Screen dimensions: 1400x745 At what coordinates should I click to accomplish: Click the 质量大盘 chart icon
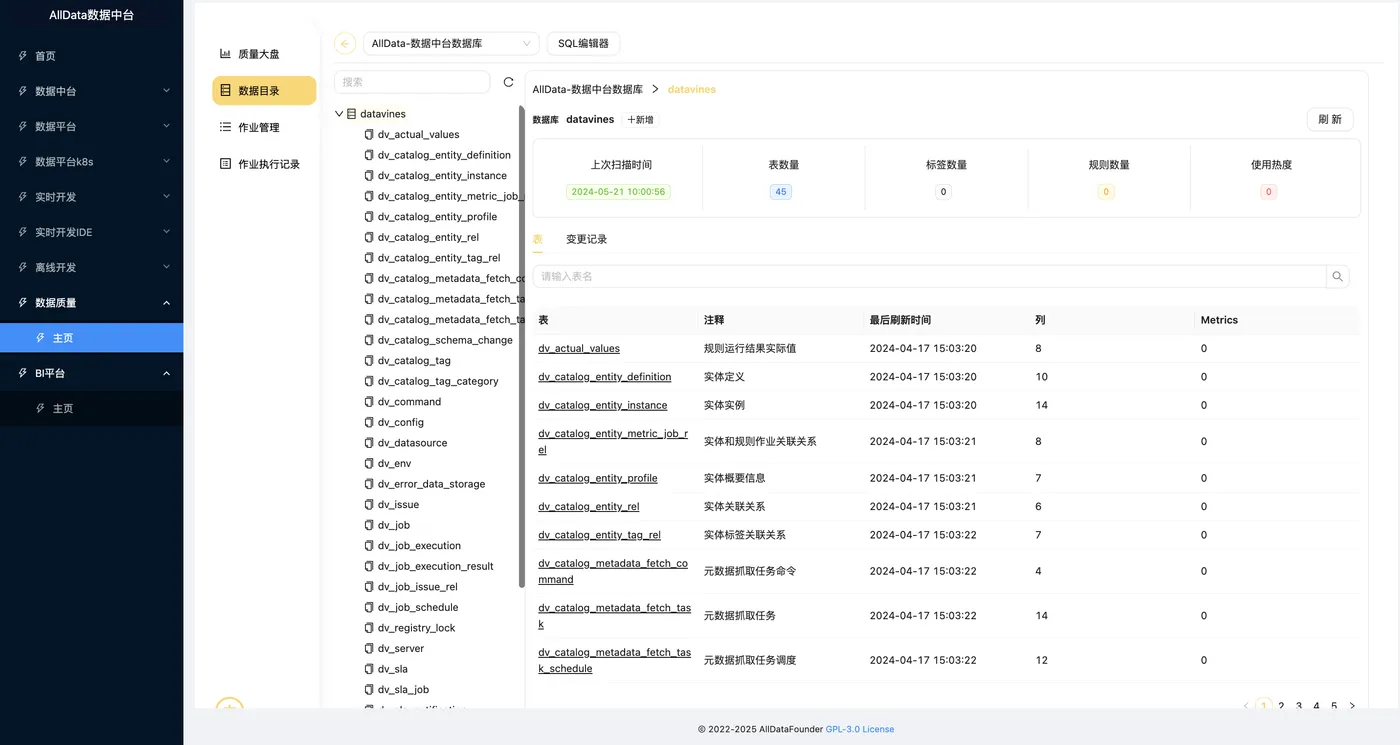[226, 54]
